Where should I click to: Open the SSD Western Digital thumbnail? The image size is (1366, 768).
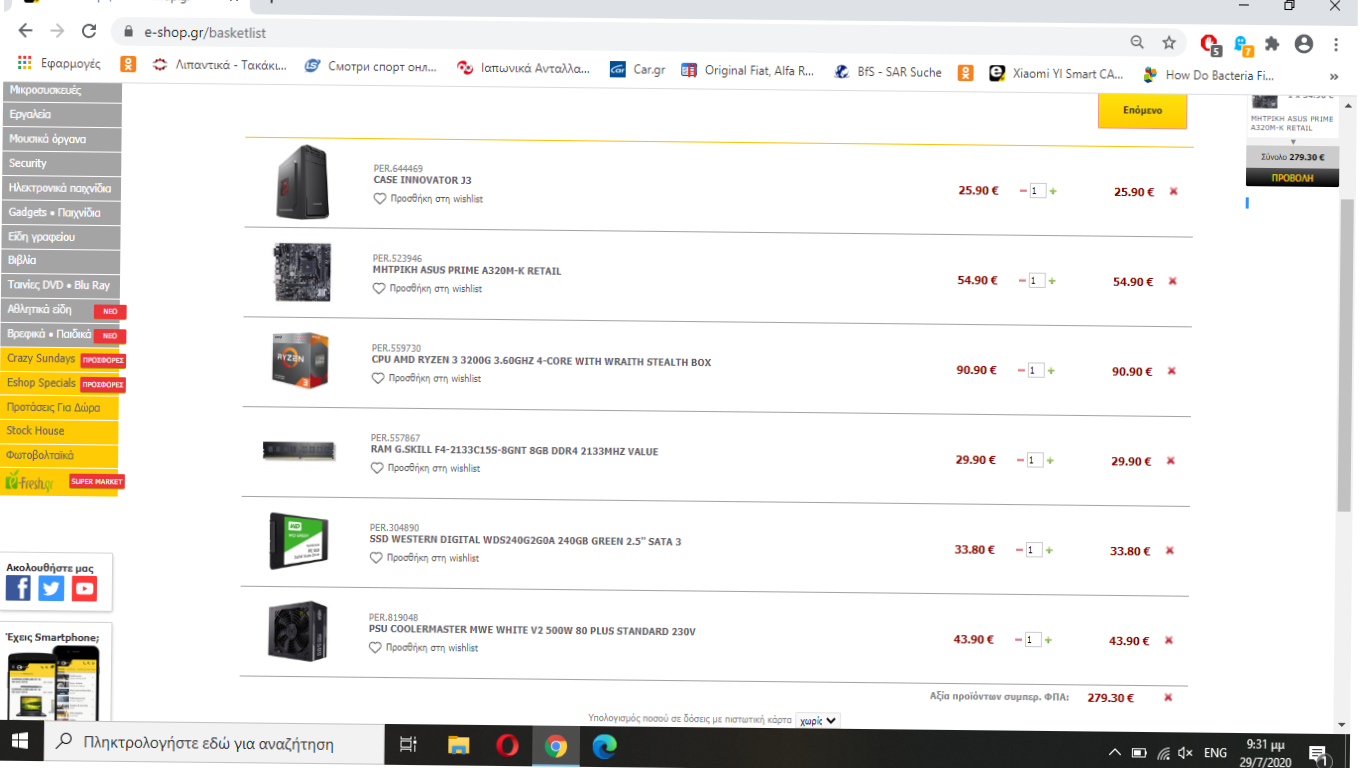pyautogui.click(x=300, y=541)
